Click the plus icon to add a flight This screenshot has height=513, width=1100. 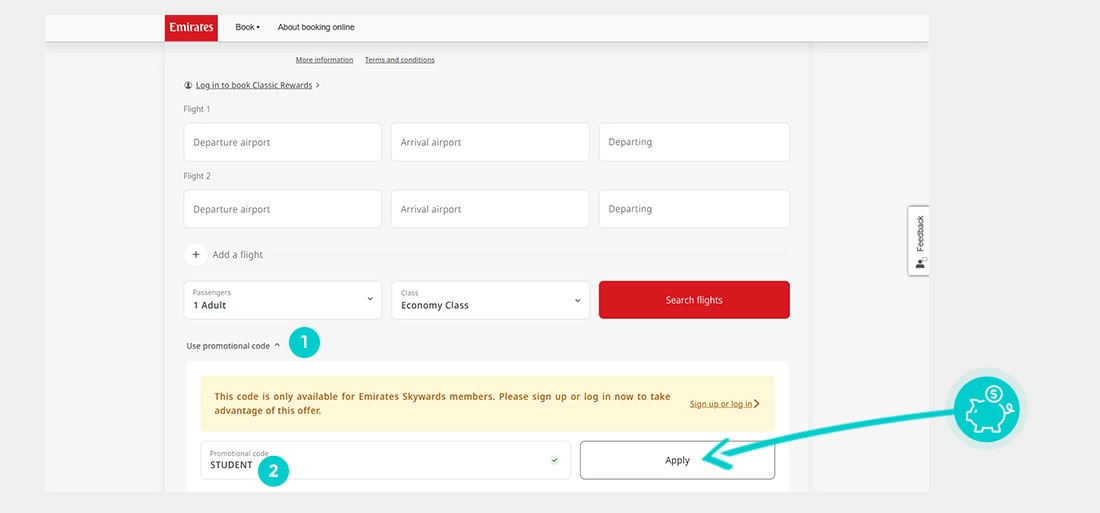coord(196,255)
